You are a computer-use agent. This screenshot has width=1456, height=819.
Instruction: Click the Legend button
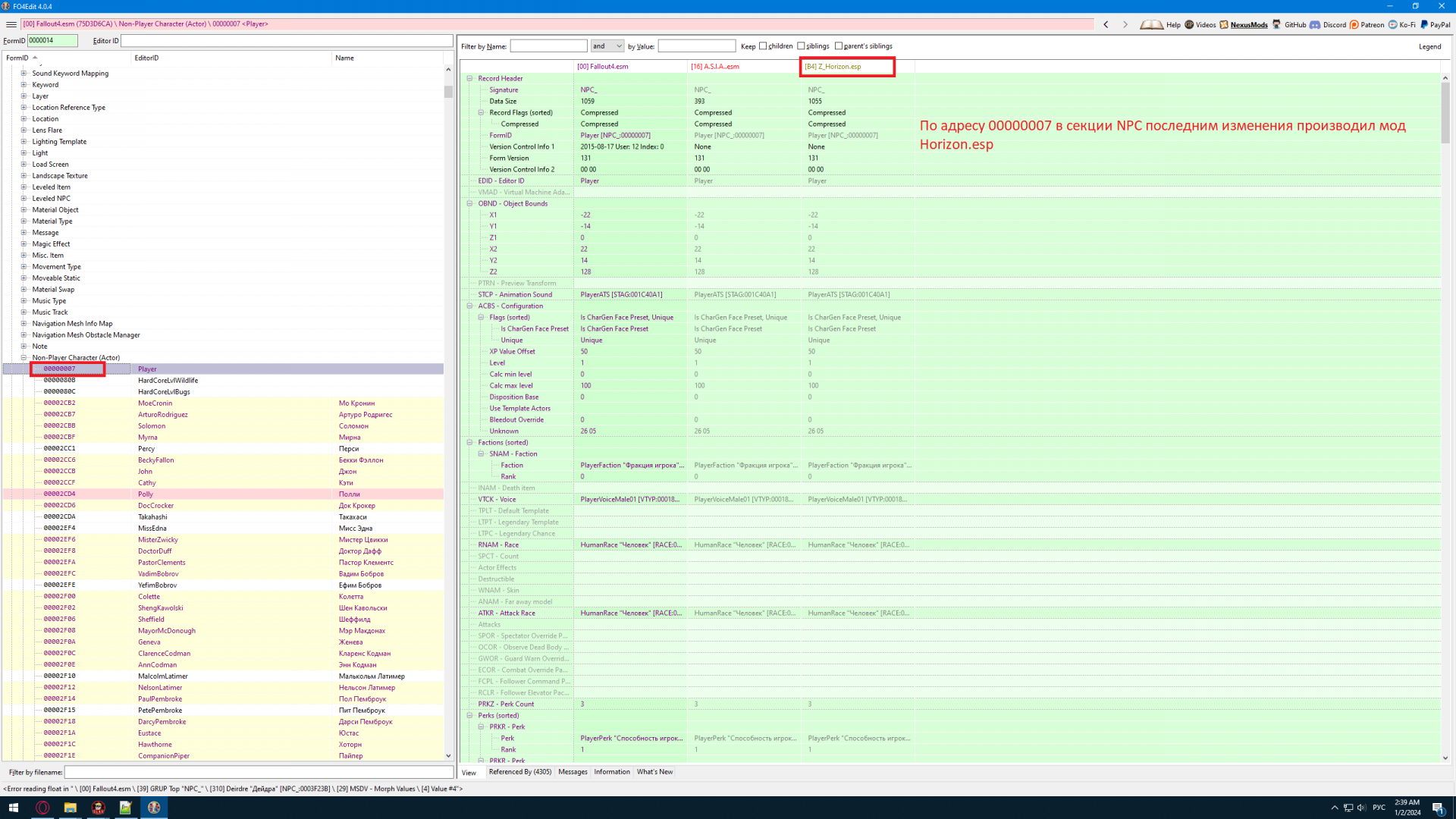(1429, 47)
